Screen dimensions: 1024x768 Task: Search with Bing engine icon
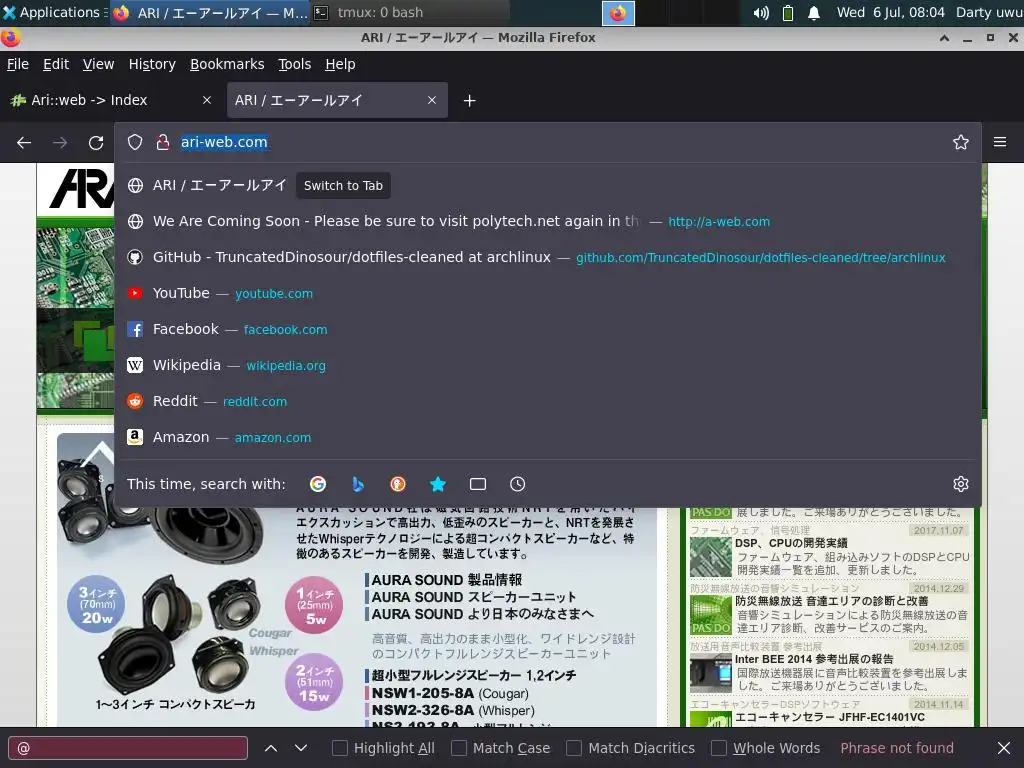click(x=358, y=484)
